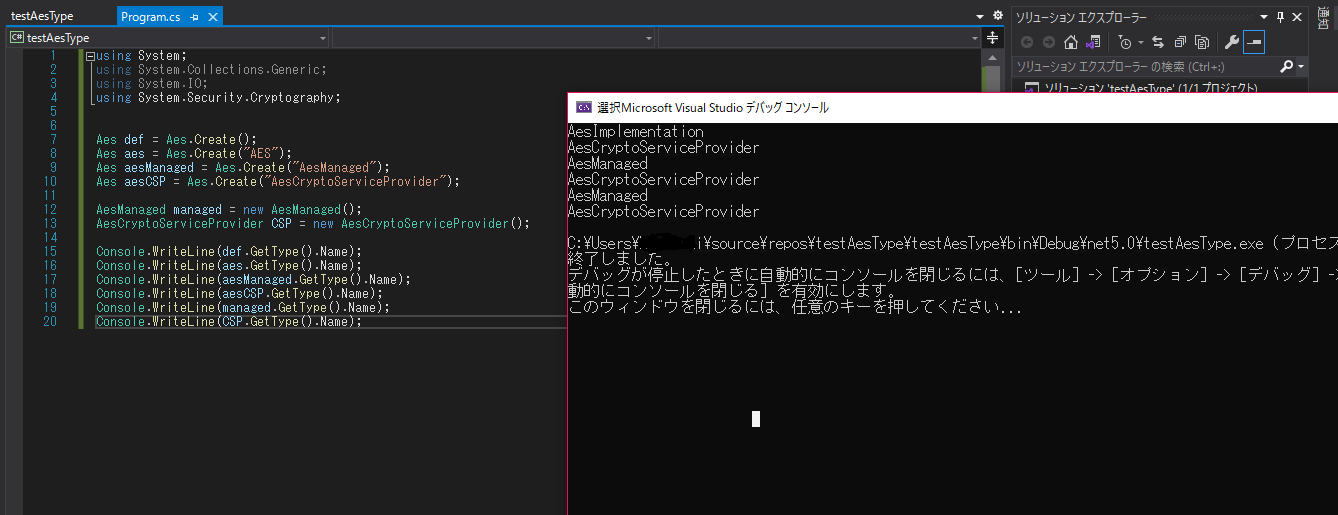This screenshot has height=515, width=1338.
Task: Click the 'Aes def = Aes.Create();' code line
Action: (x=176, y=140)
